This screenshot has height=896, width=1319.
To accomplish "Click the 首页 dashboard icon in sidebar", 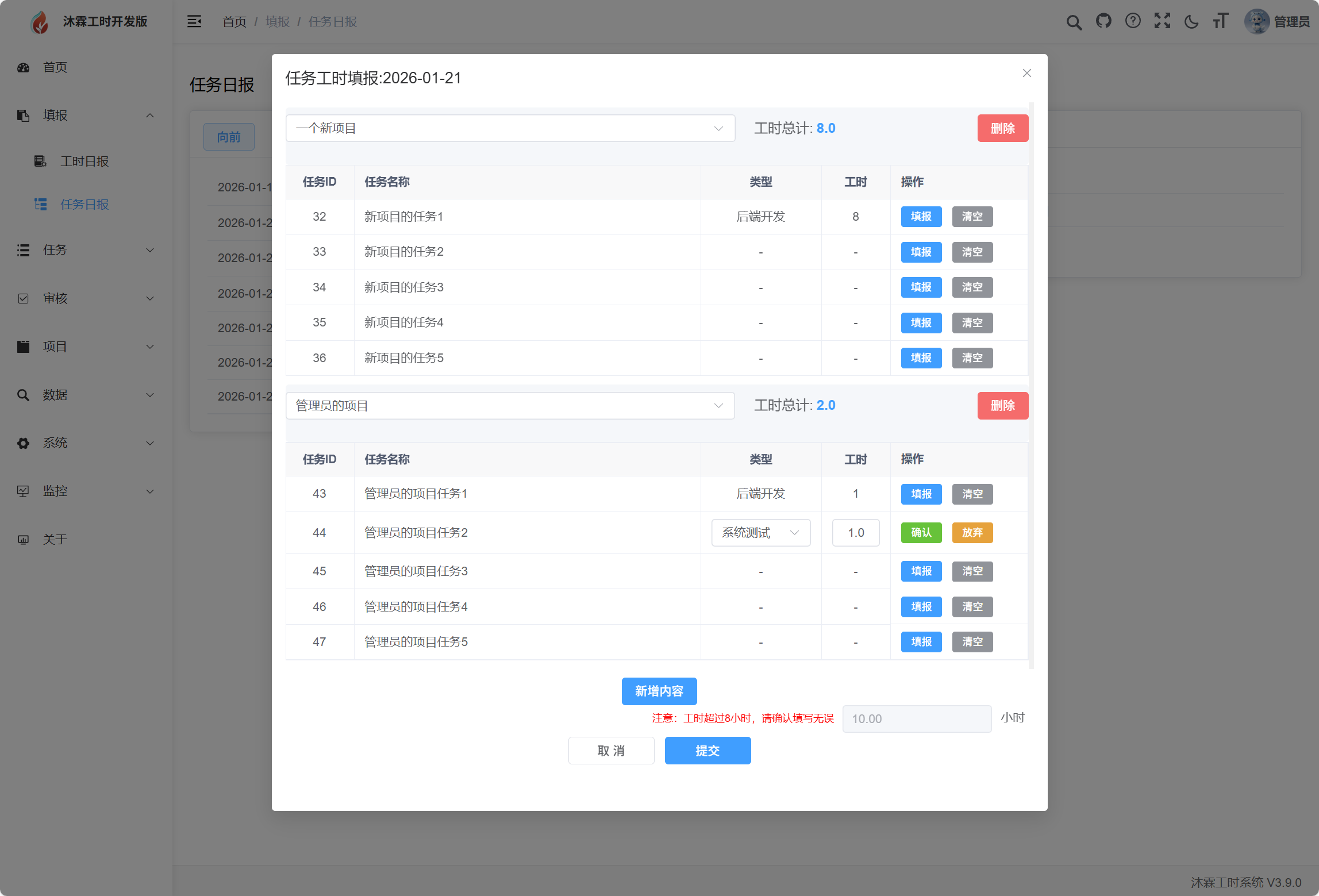I will pos(23,67).
